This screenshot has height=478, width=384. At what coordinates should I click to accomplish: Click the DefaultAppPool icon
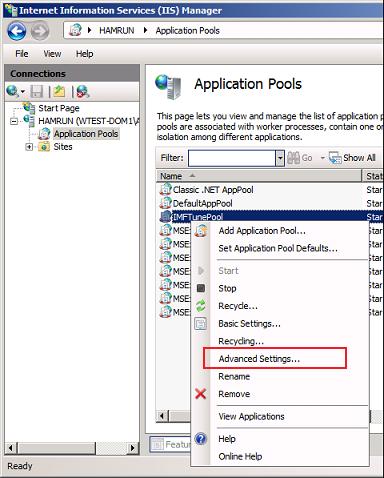point(166,203)
